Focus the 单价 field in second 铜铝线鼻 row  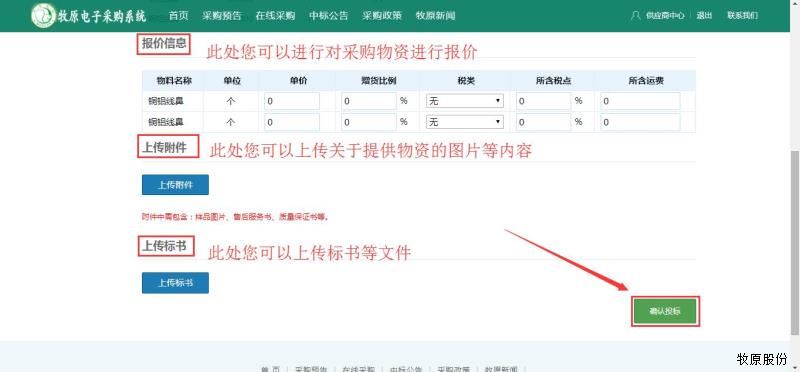[x=292, y=122]
